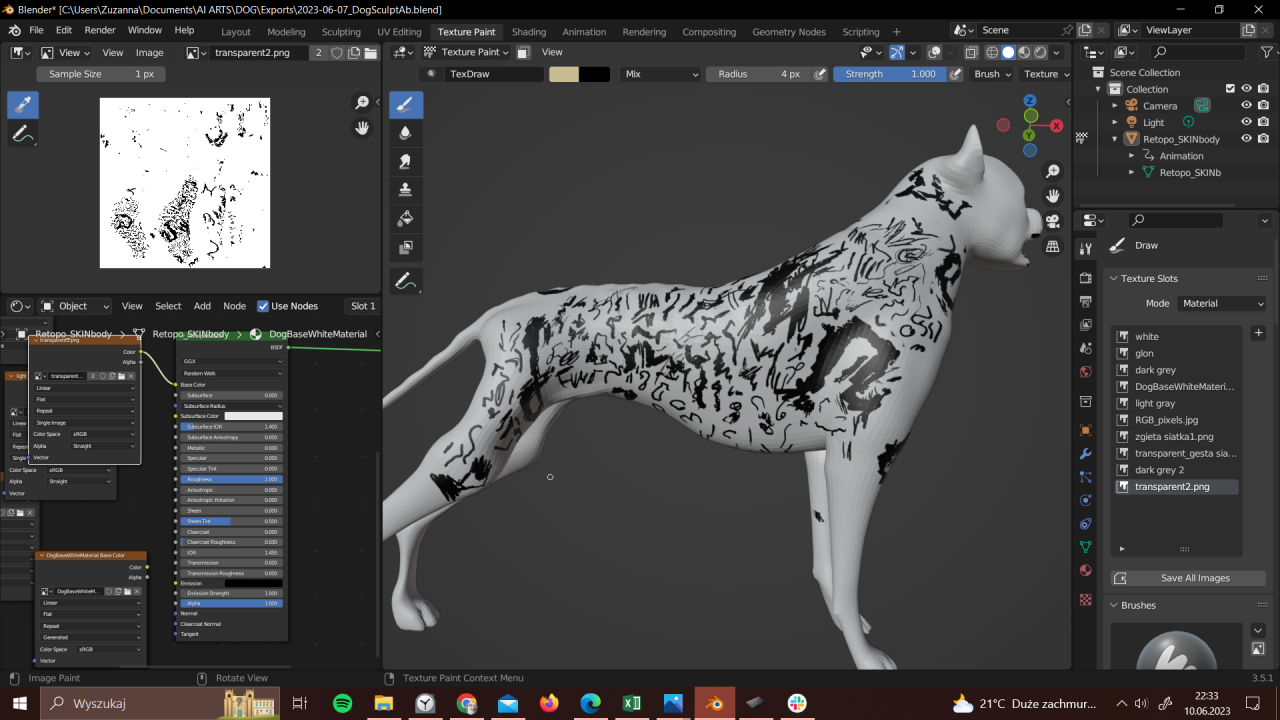Adjust the Strength slider
Image resolution: width=1280 pixels, height=720 pixels.
coord(889,74)
